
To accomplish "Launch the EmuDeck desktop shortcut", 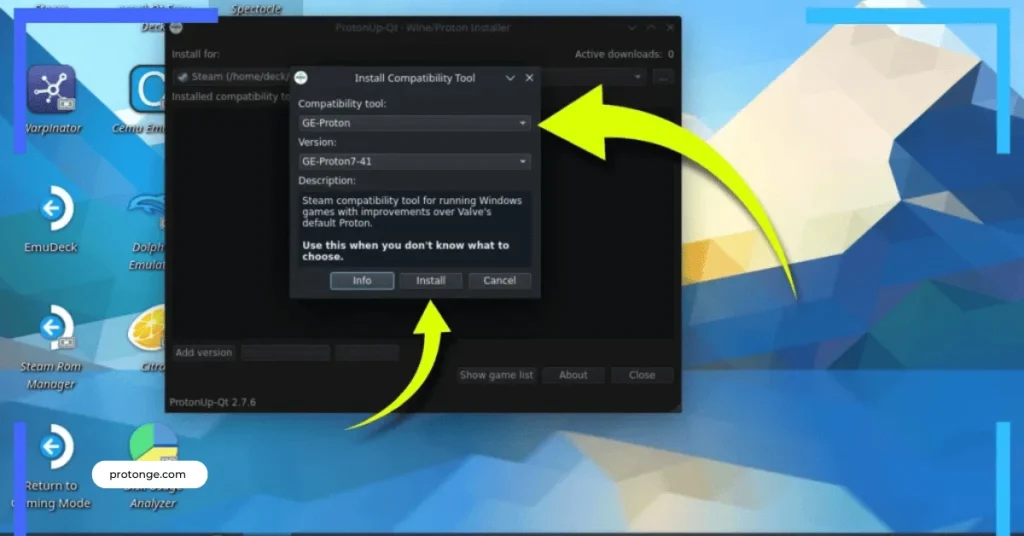I will pyautogui.click(x=52, y=210).
